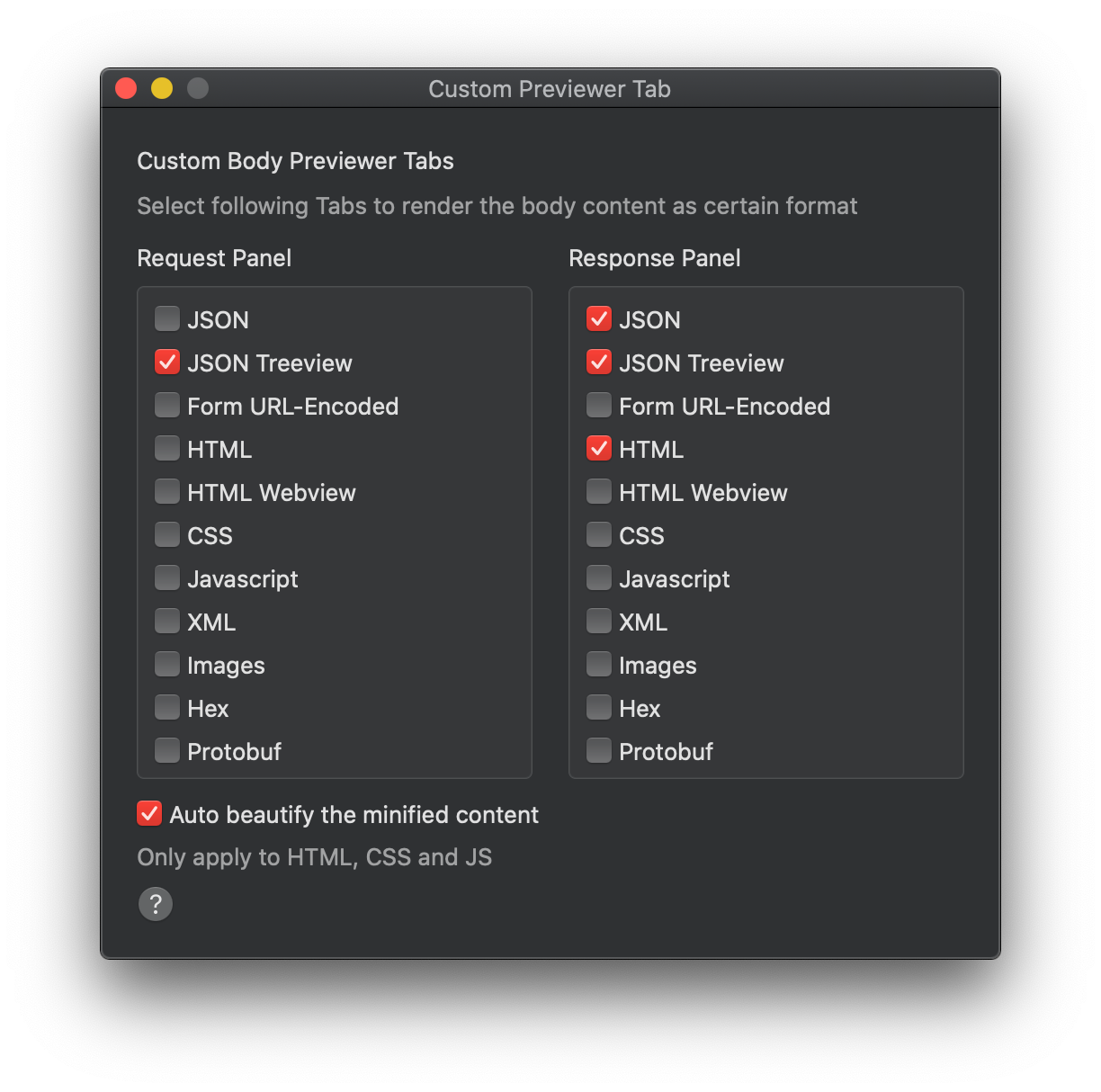The width and height of the screenshot is (1101, 1092).
Task: Enable Protobuf preview in the Request Panel
Action: (167, 750)
